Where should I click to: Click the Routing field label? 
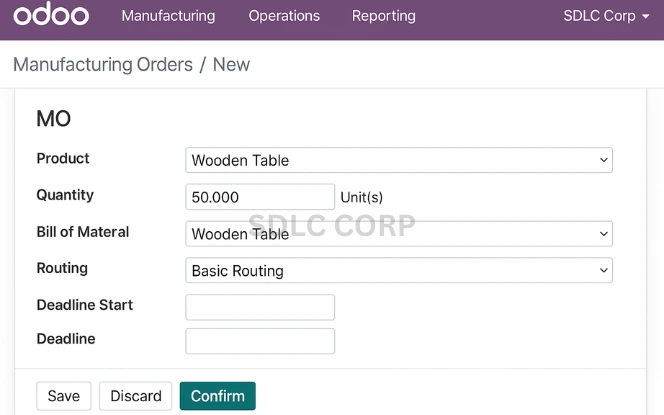(x=62, y=268)
